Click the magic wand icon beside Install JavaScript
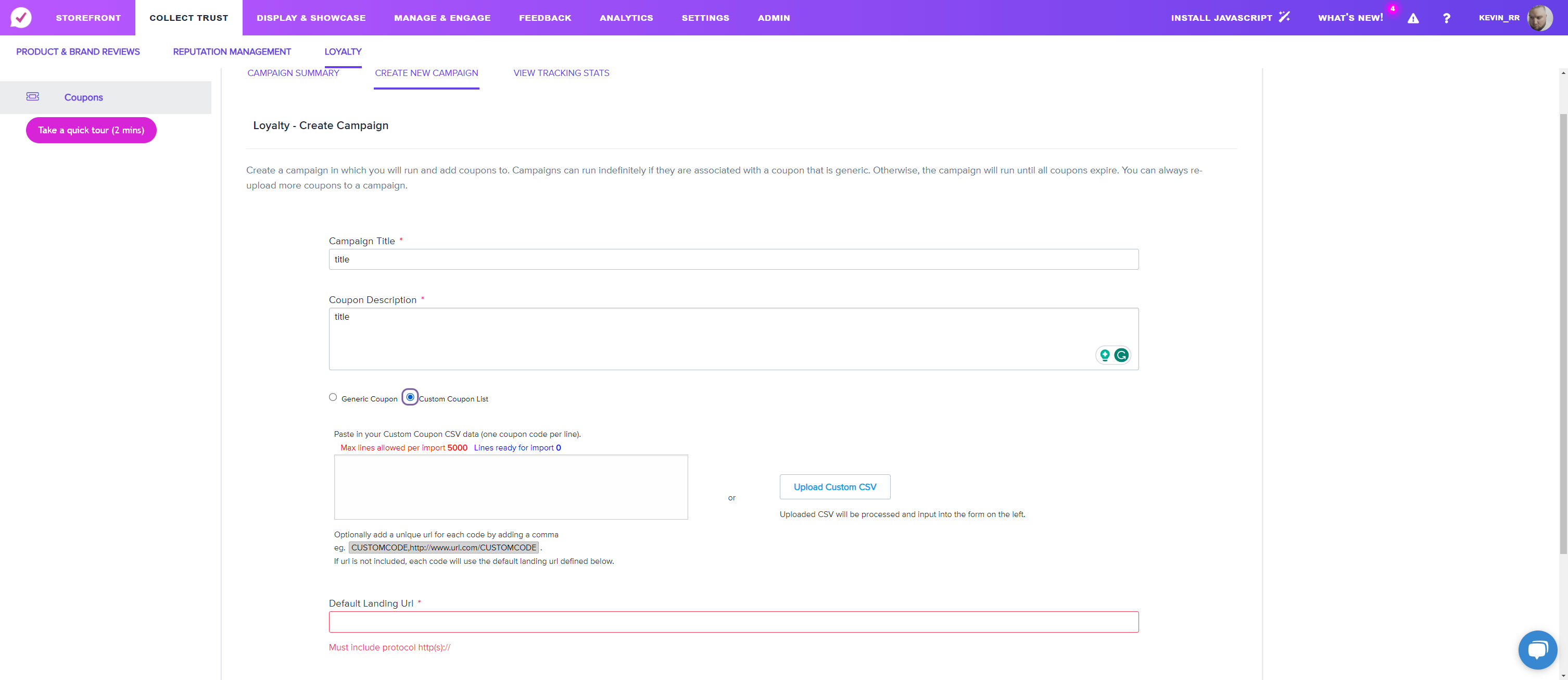The image size is (1568, 680). [x=1284, y=17]
